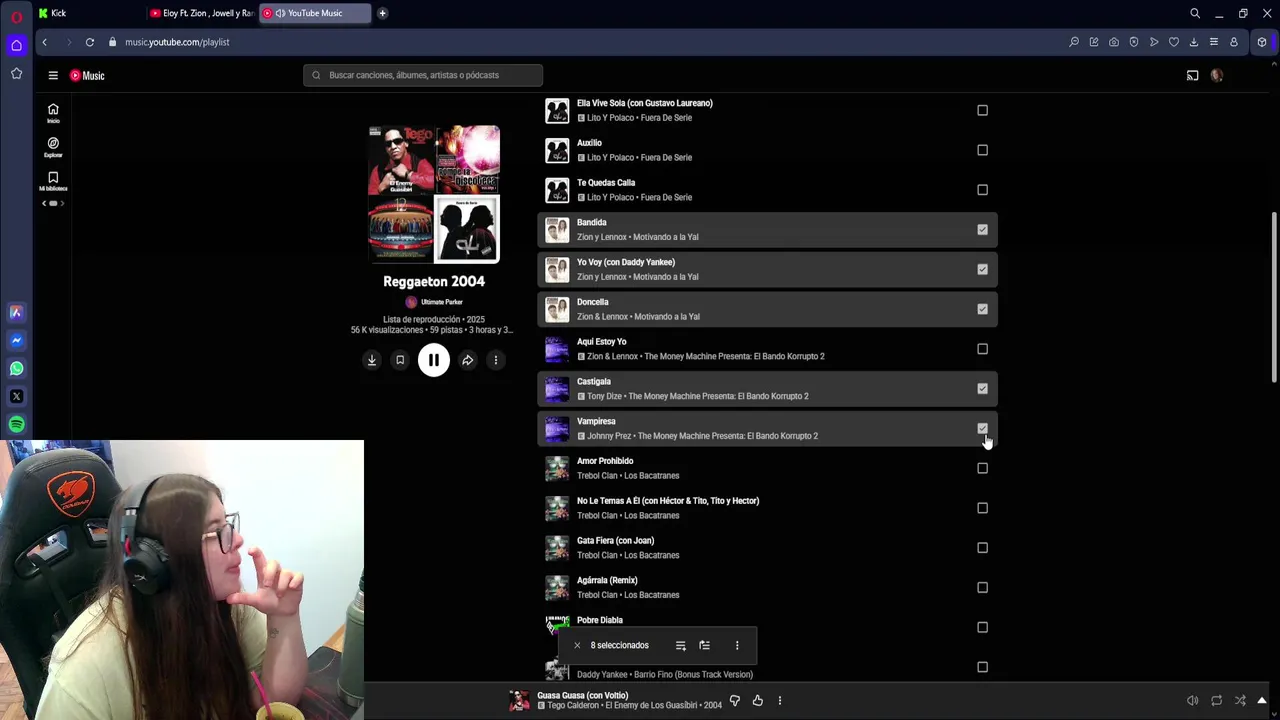Open the Opera sidebar Messenger icon

click(x=16, y=340)
